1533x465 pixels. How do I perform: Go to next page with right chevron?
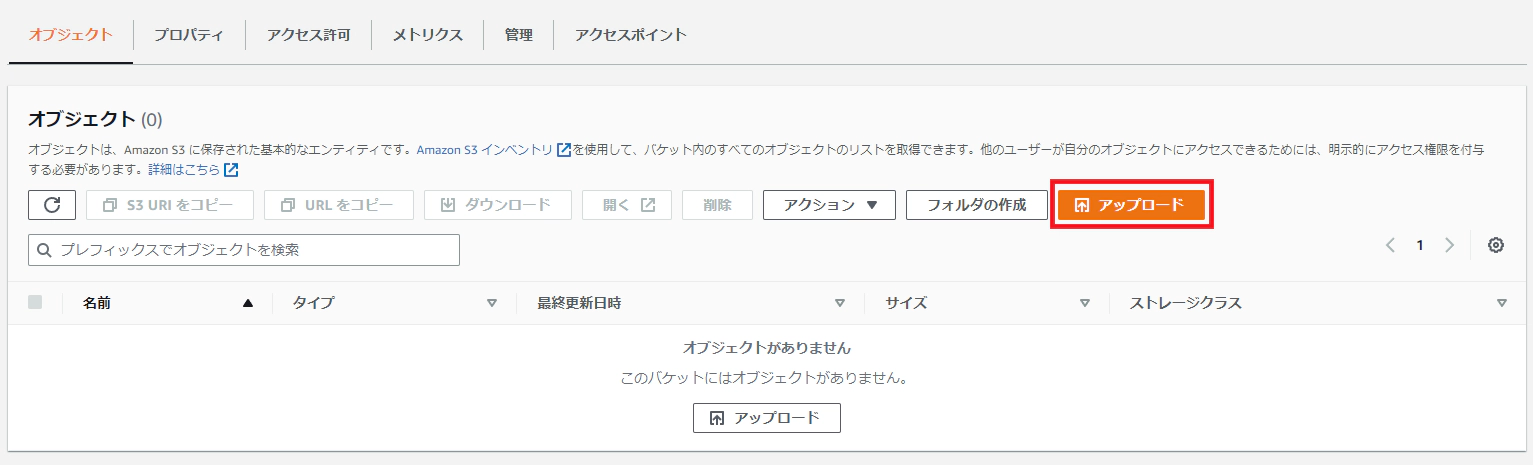pyautogui.click(x=1450, y=245)
